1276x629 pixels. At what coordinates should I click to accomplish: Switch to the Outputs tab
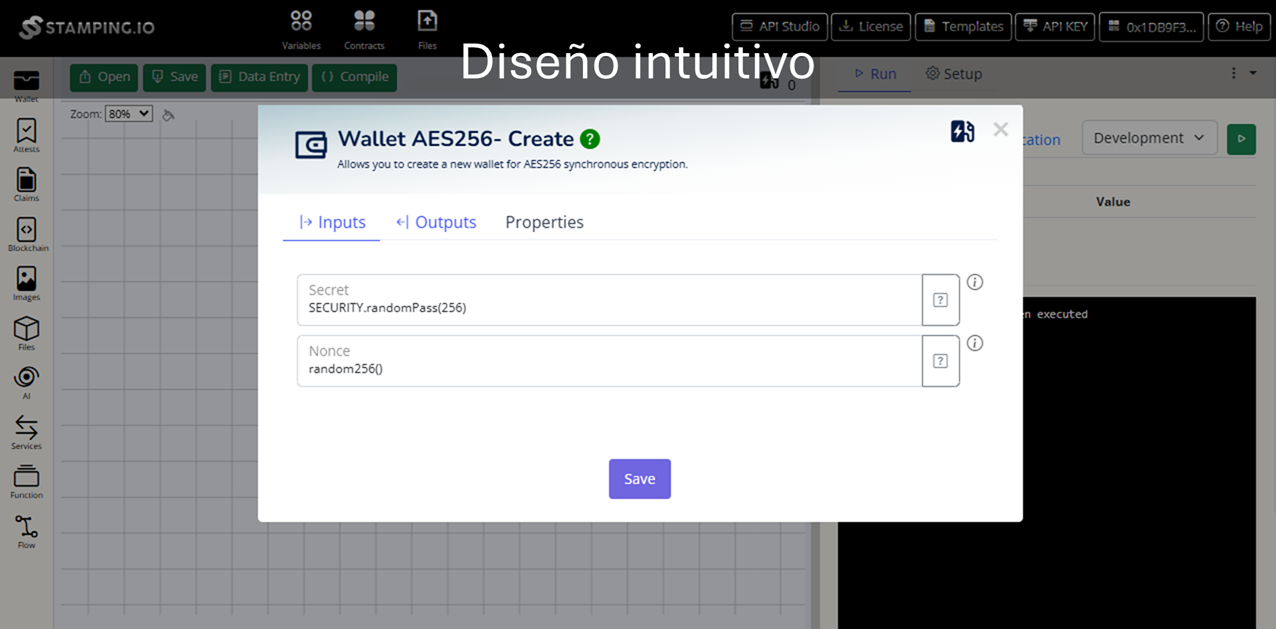pyautogui.click(x=436, y=222)
